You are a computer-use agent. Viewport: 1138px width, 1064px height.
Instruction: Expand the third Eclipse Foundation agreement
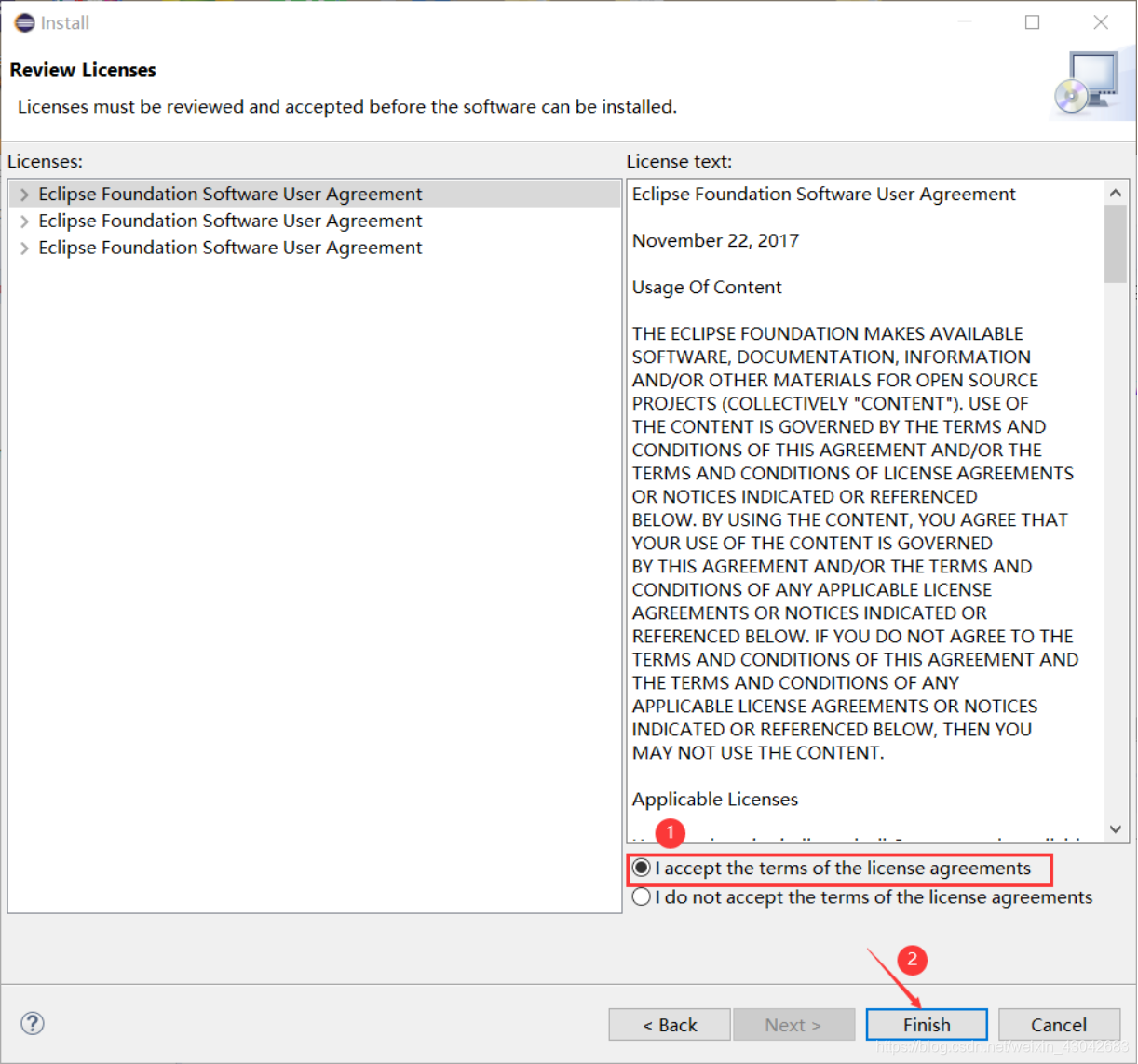pos(24,249)
